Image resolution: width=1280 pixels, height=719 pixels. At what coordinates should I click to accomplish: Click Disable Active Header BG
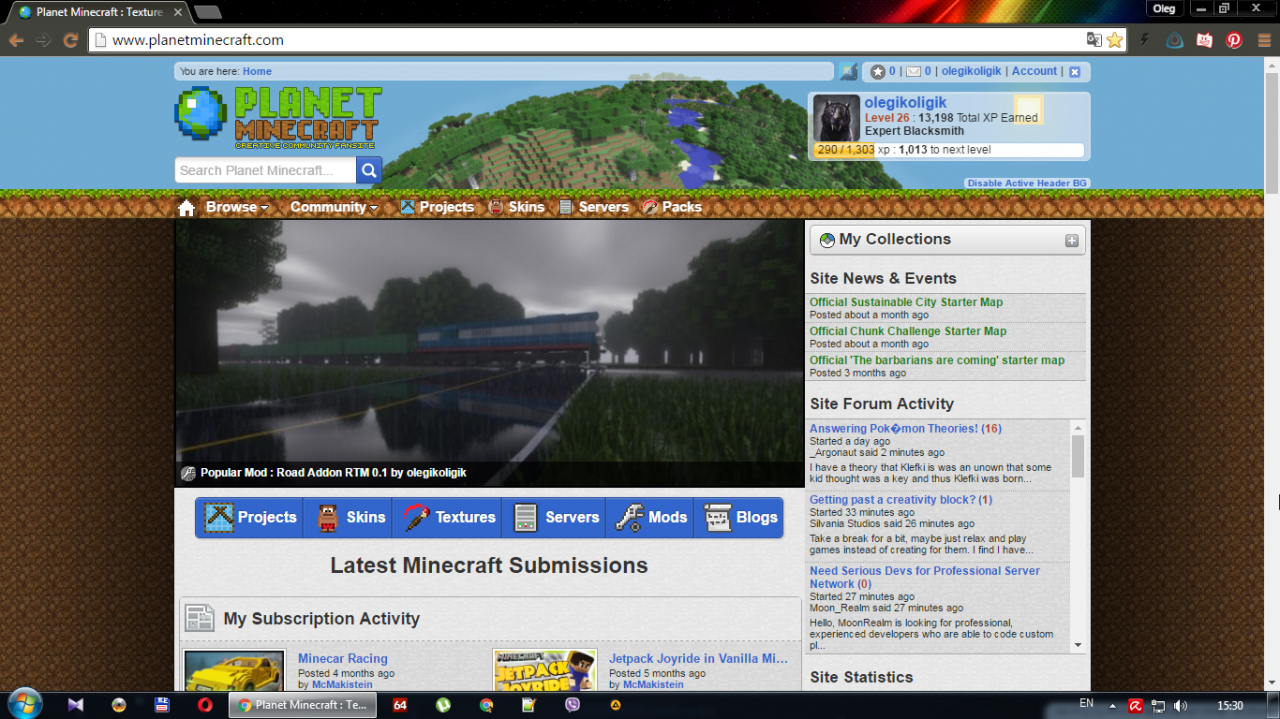tap(1027, 183)
